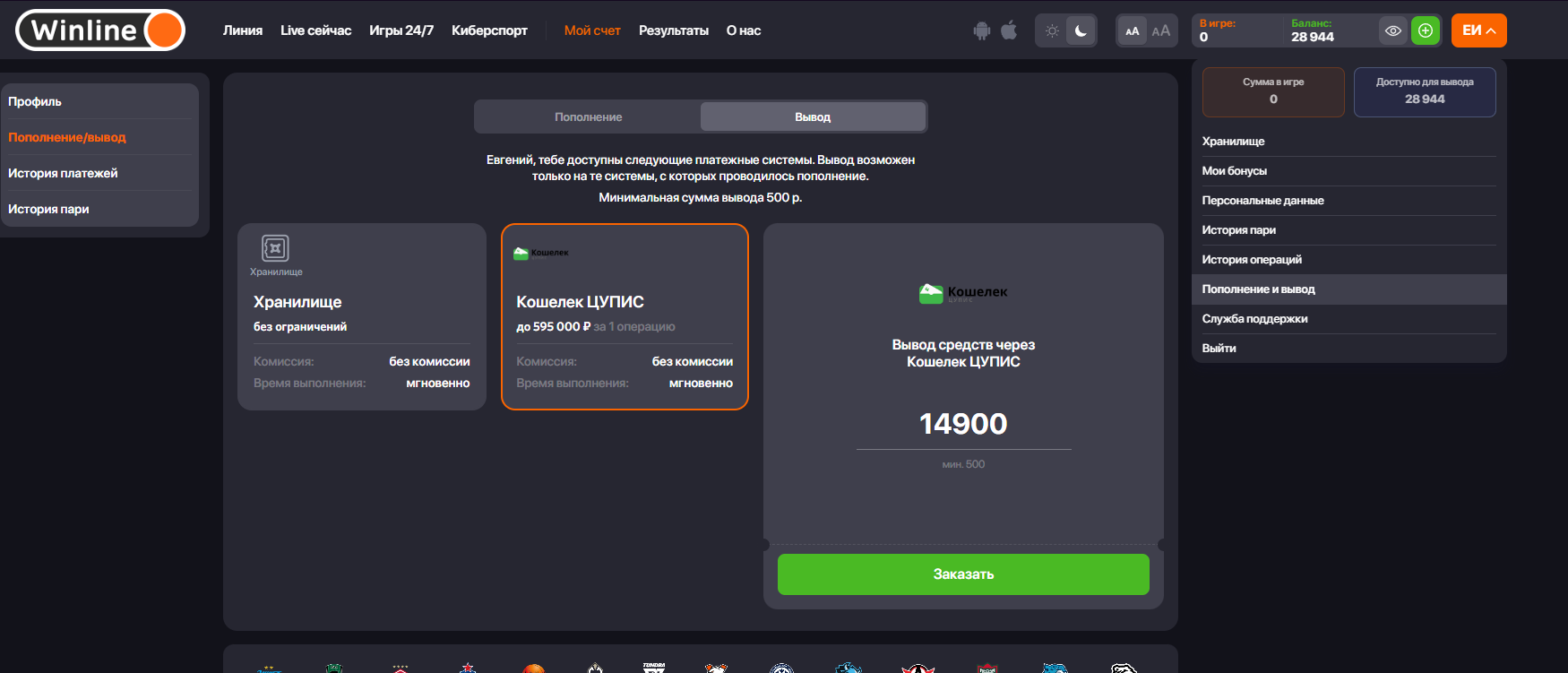1568x673 pixels.
Task: Switch to light theme sun icon
Action: (x=1052, y=30)
